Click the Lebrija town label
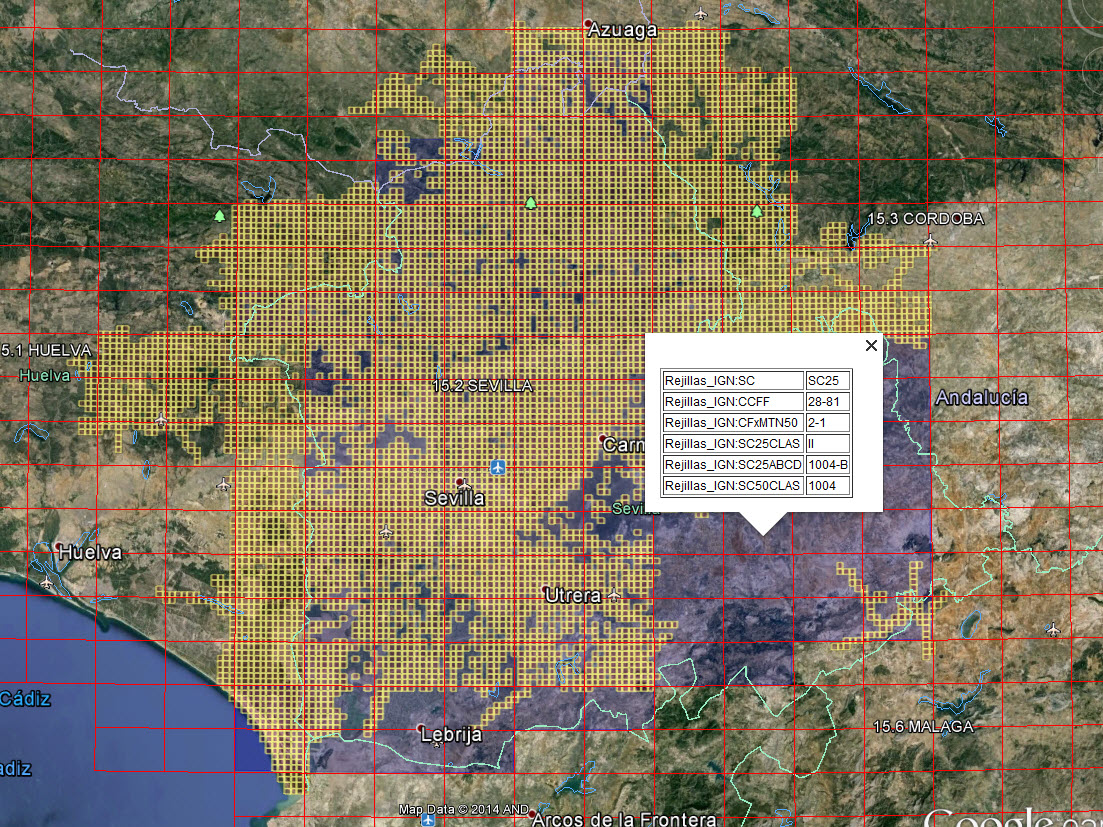The image size is (1103, 827). (451, 735)
